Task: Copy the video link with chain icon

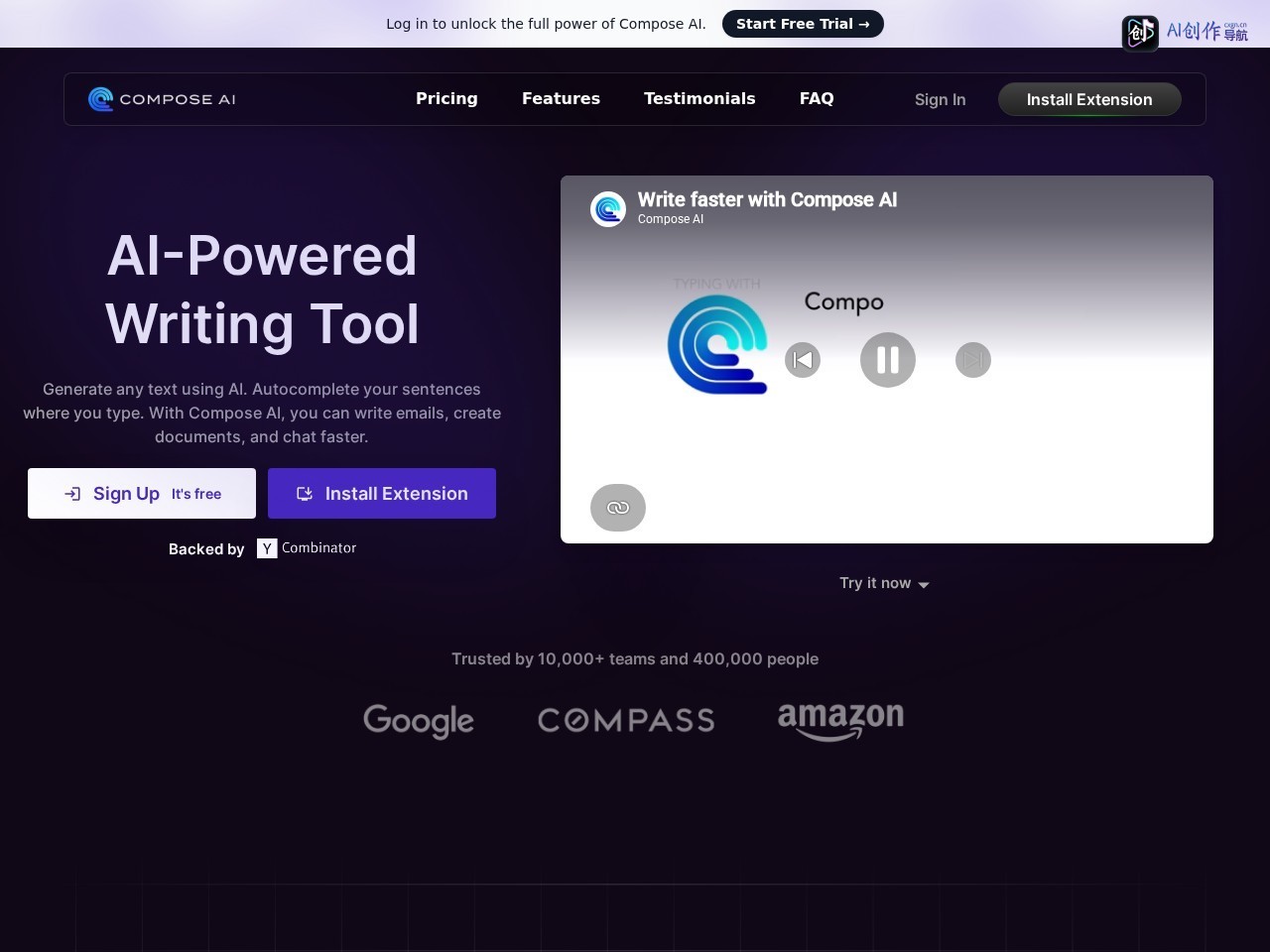Action: (x=618, y=508)
